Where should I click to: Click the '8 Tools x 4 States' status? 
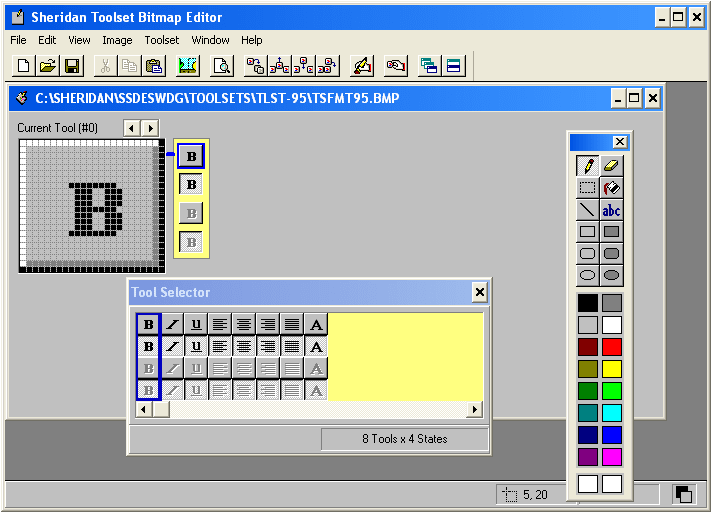pyautogui.click(x=404, y=439)
